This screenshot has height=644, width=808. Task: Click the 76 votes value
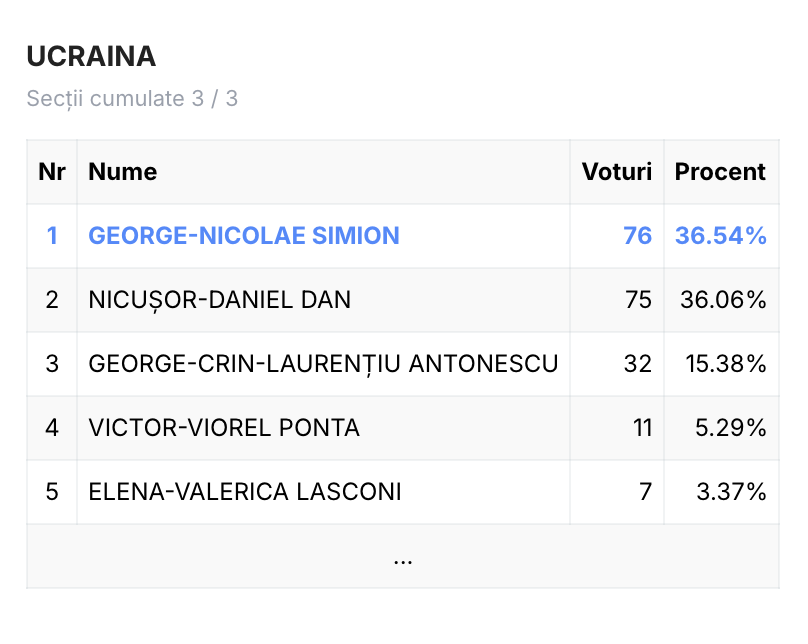click(637, 235)
